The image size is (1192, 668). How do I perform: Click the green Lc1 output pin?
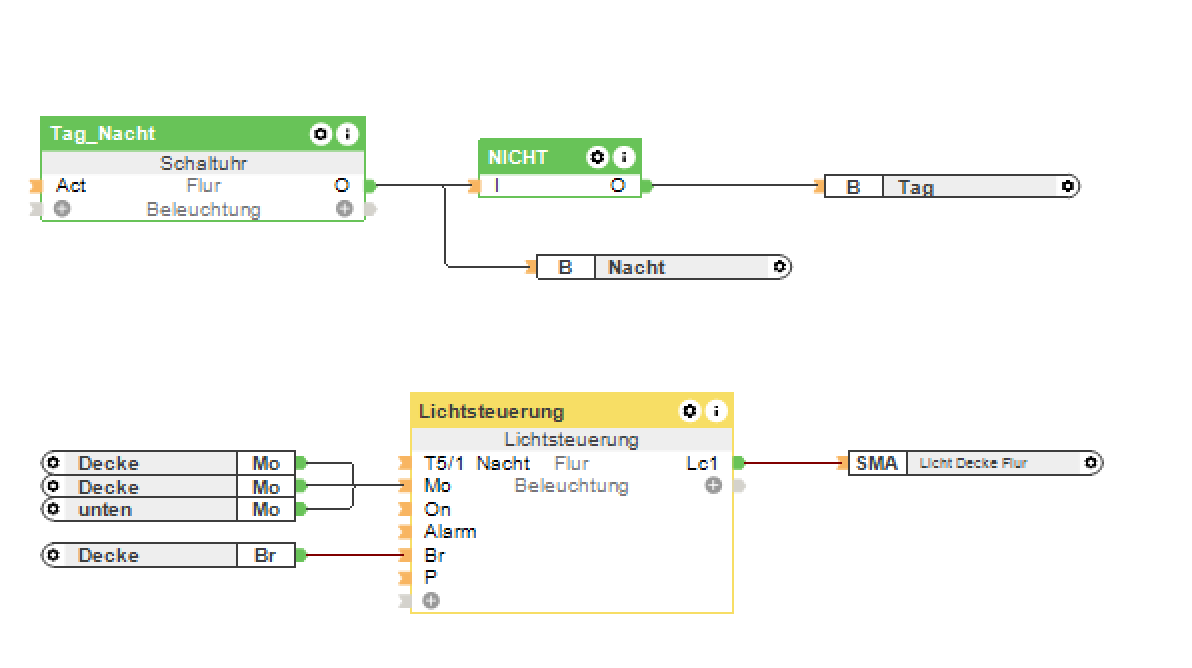(739, 462)
